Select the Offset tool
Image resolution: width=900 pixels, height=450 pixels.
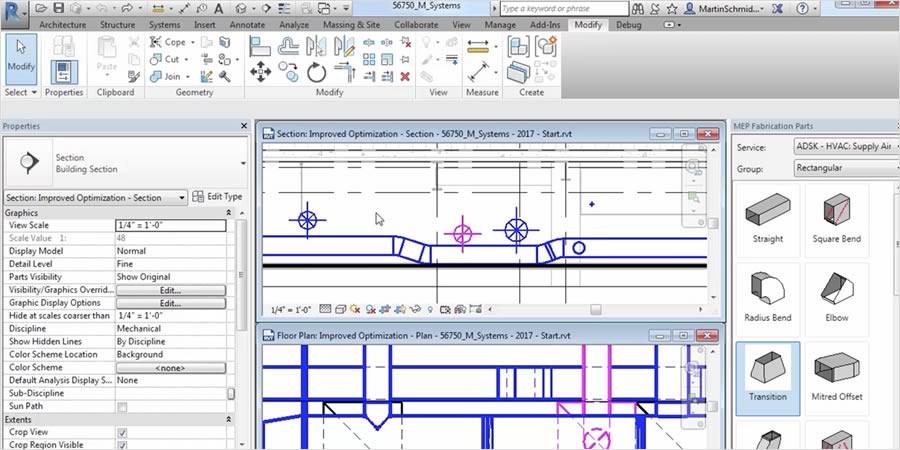click(288, 46)
